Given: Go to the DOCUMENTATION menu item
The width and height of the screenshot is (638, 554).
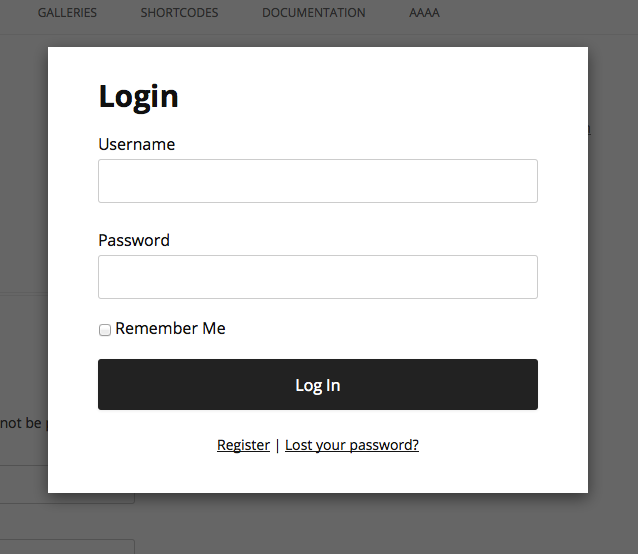Looking at the screenshot, I should coord(314,13).
